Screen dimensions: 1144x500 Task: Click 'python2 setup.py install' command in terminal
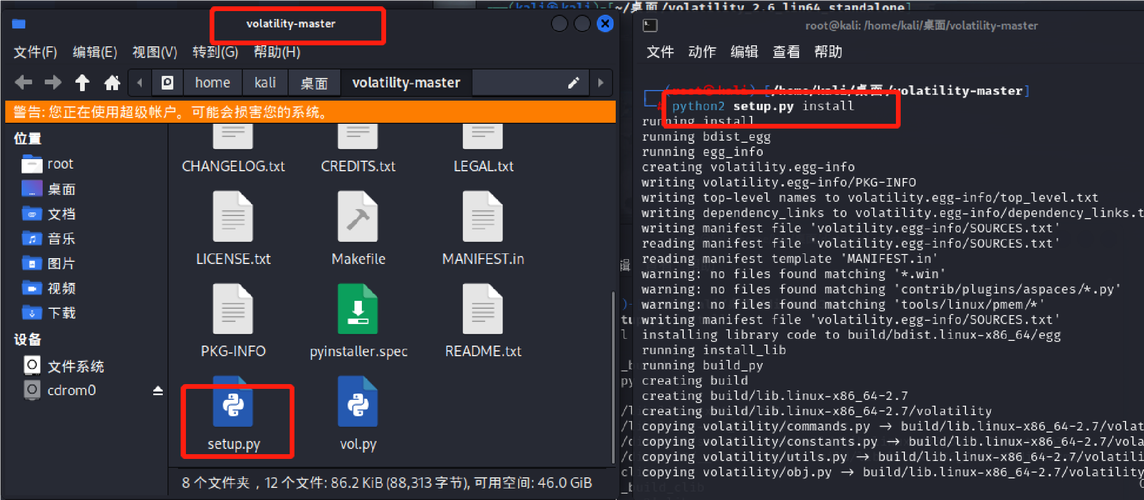pos(762,107)
